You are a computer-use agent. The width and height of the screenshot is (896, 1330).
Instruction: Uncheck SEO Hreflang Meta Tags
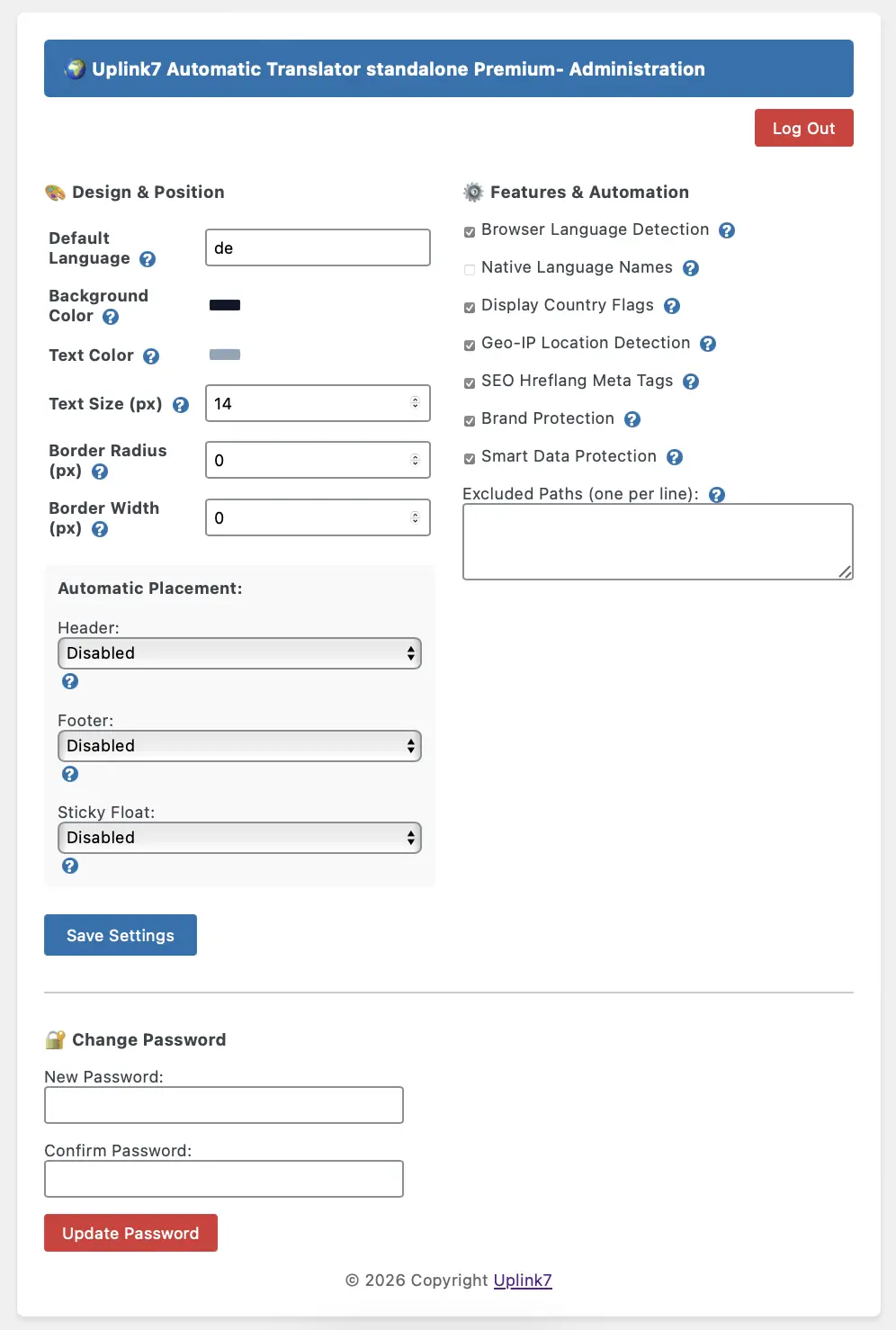[x=470, y=383]
